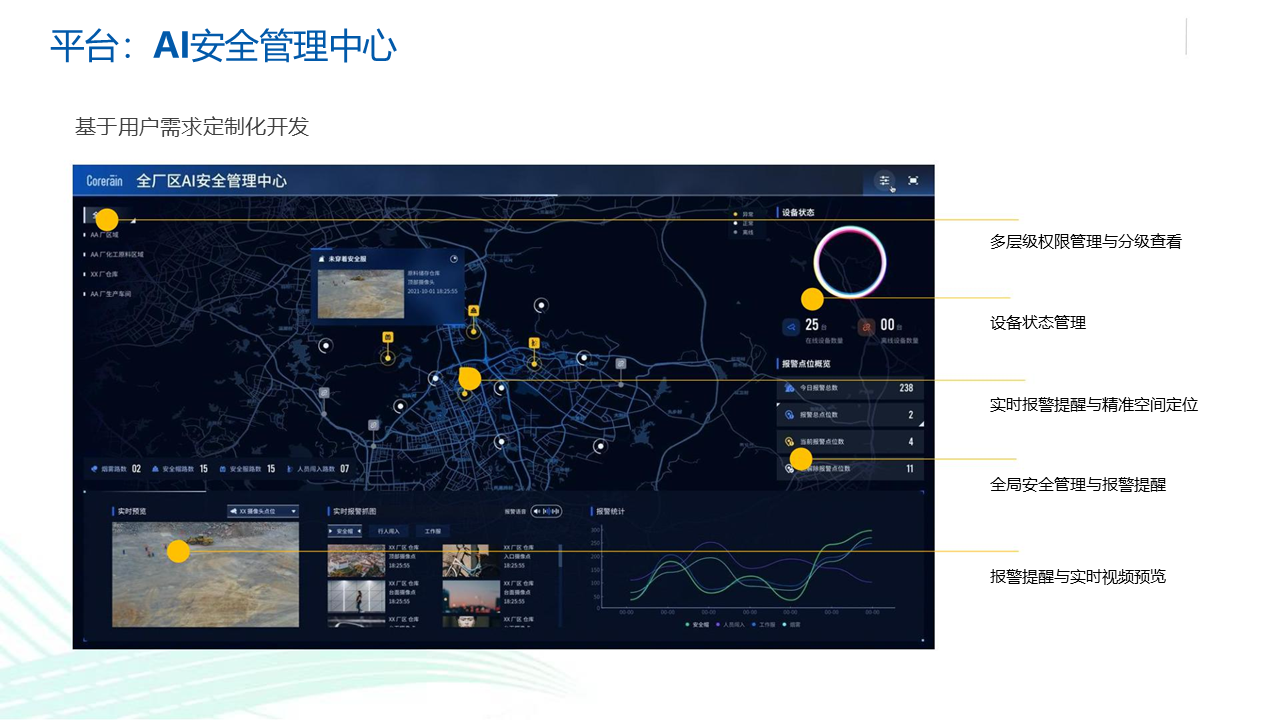Toggle the 烟雾 series in chart legend

792,625
